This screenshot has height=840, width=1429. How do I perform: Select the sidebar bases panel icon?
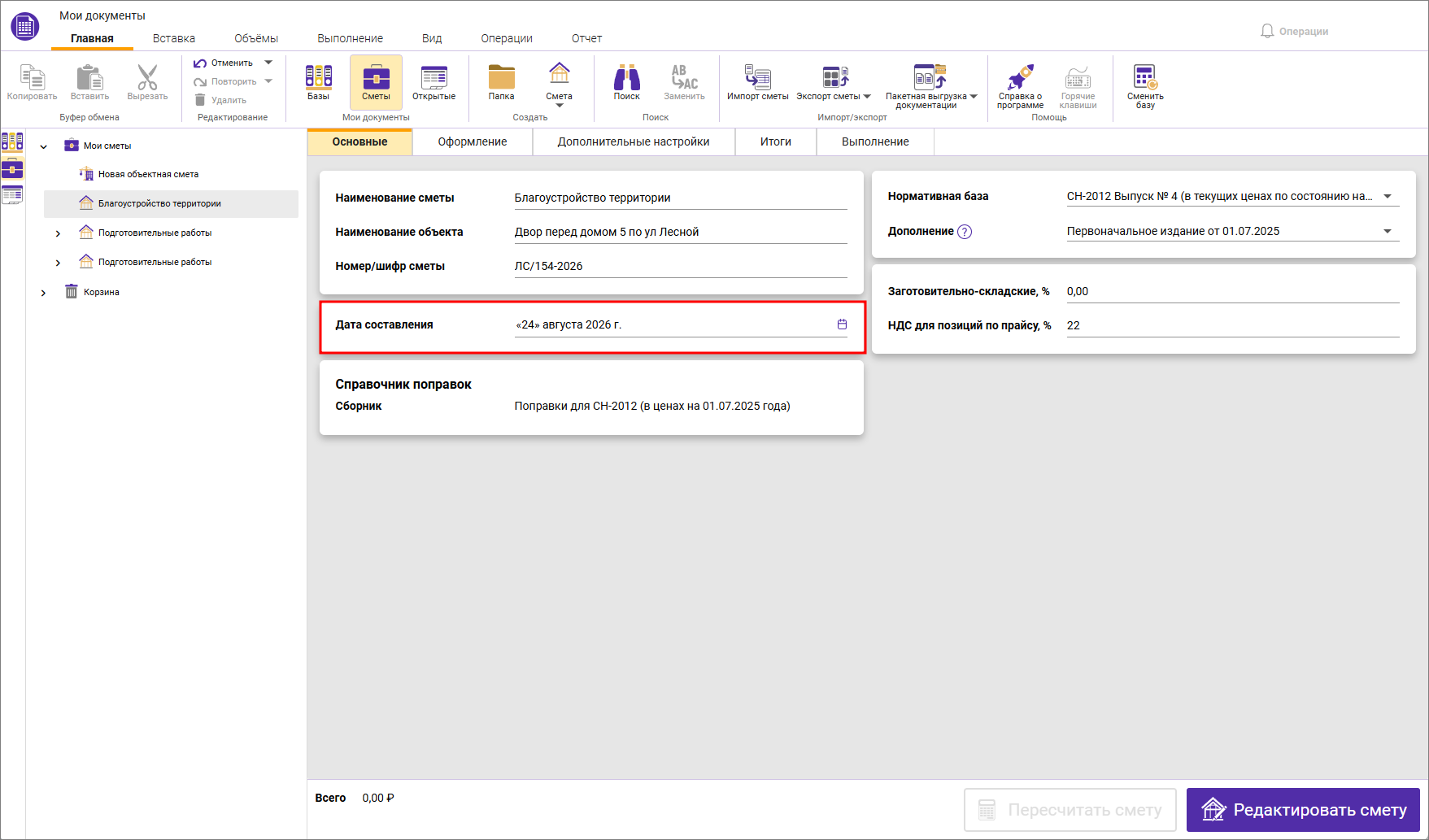click(12, 141)
